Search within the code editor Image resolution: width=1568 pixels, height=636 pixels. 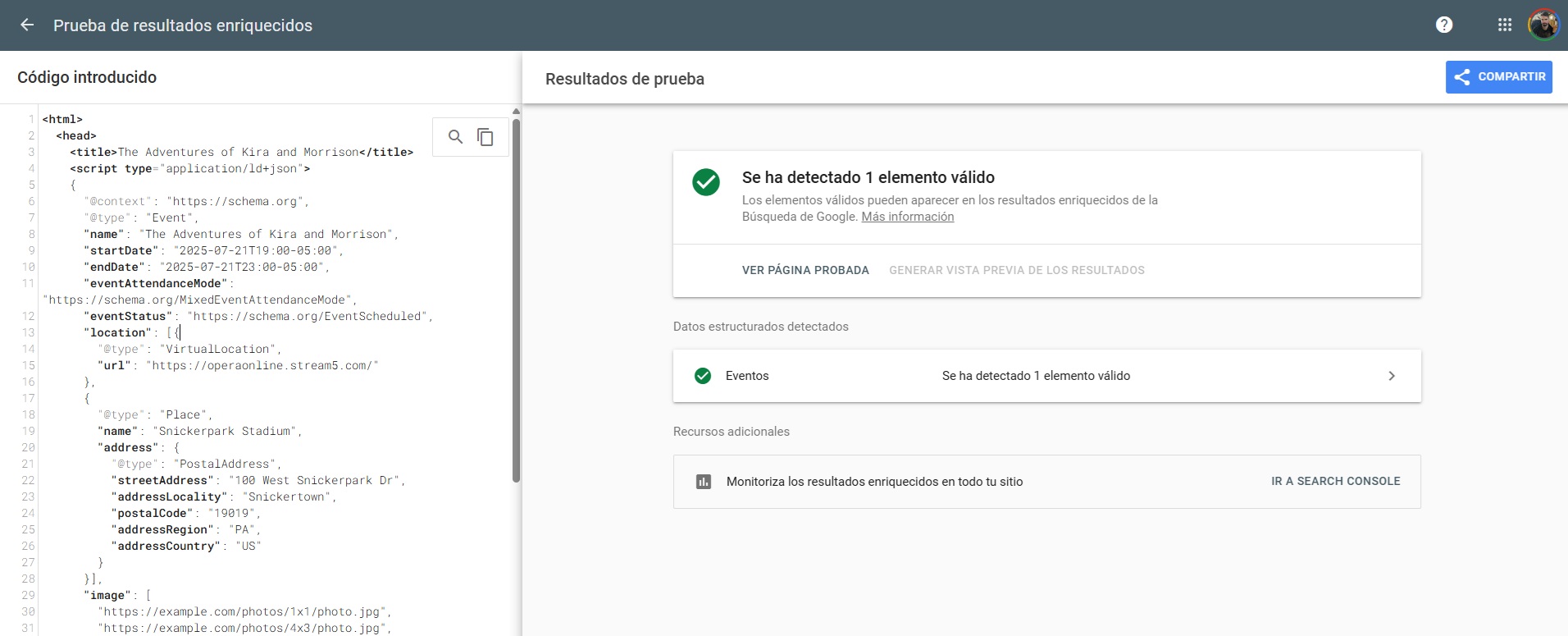[x=455, y=137]
